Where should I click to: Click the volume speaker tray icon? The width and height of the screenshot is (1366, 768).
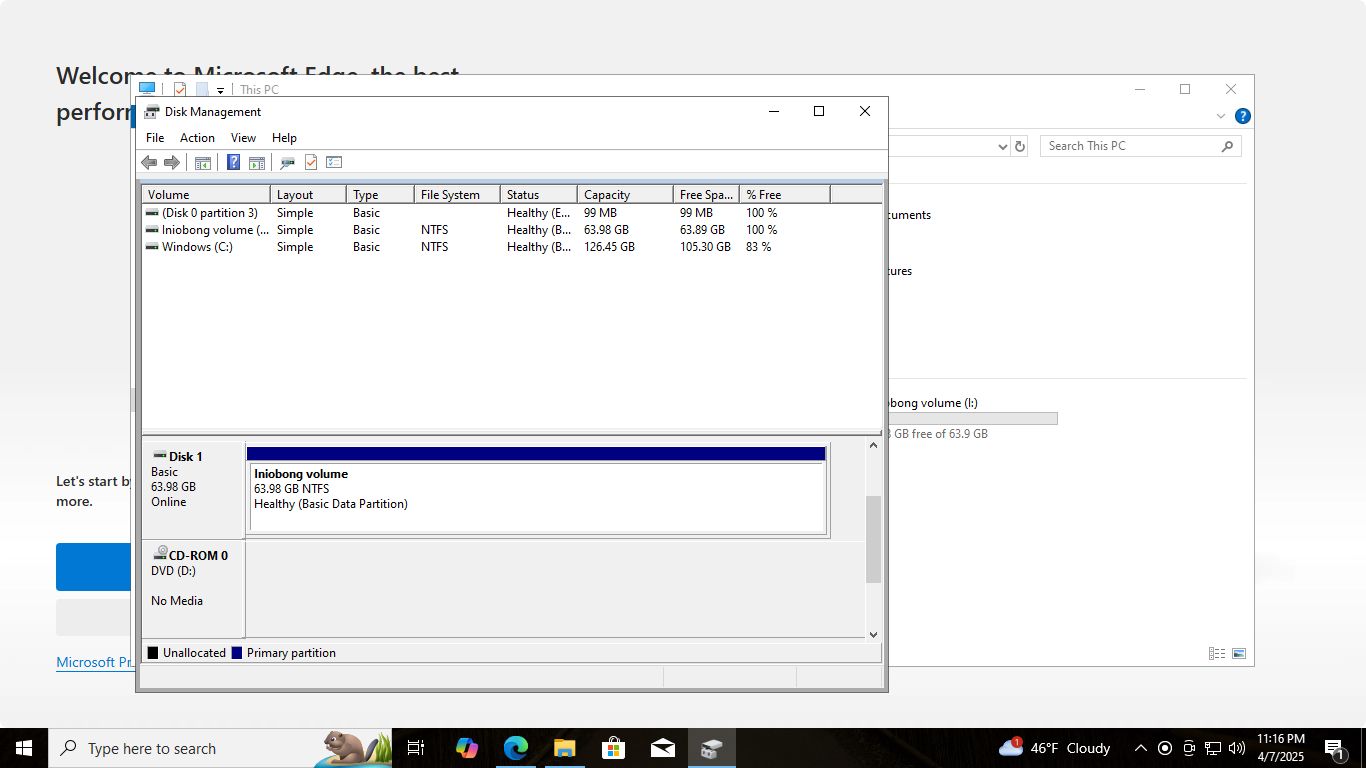coord(1237,748)
